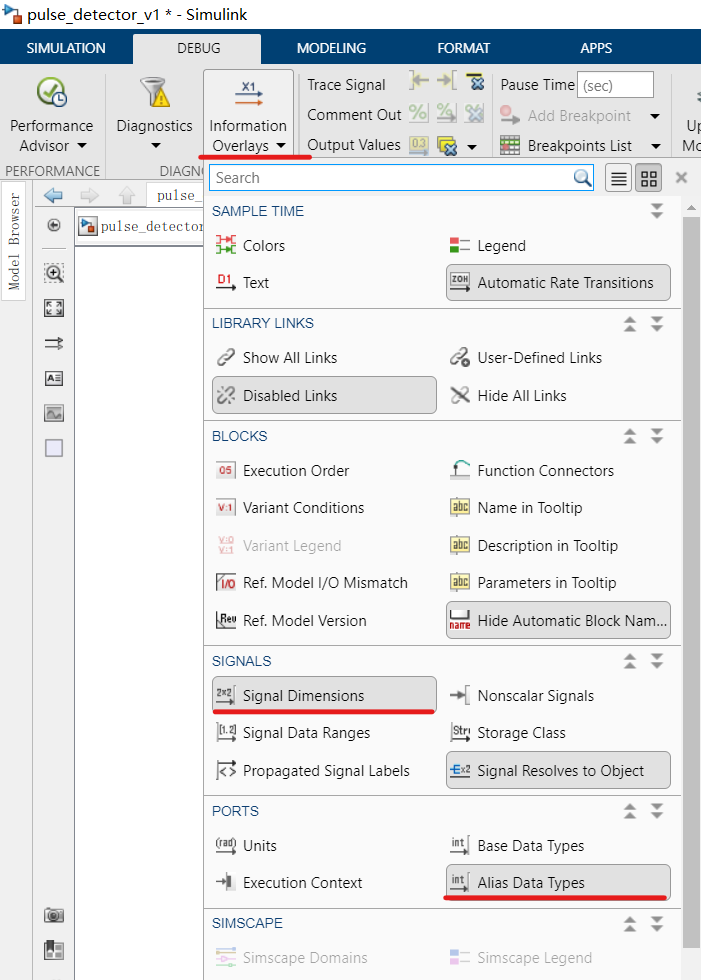The width and height of the screenshot is (701, 980).
Task: Click the remove all breakpoints icon by Trace Signal
Action: pyautogui.click(x=475, y=81)
